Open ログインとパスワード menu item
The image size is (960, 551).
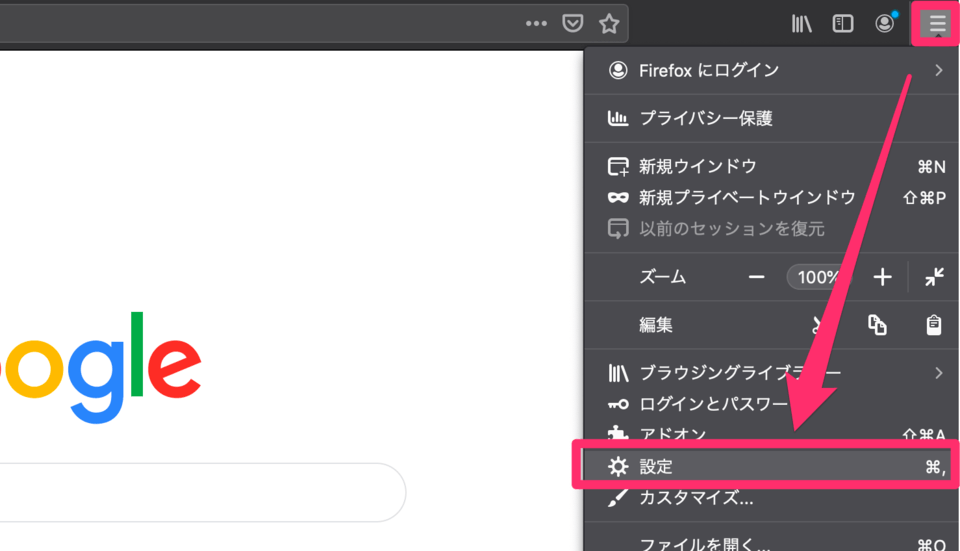[x=771, y=404]
